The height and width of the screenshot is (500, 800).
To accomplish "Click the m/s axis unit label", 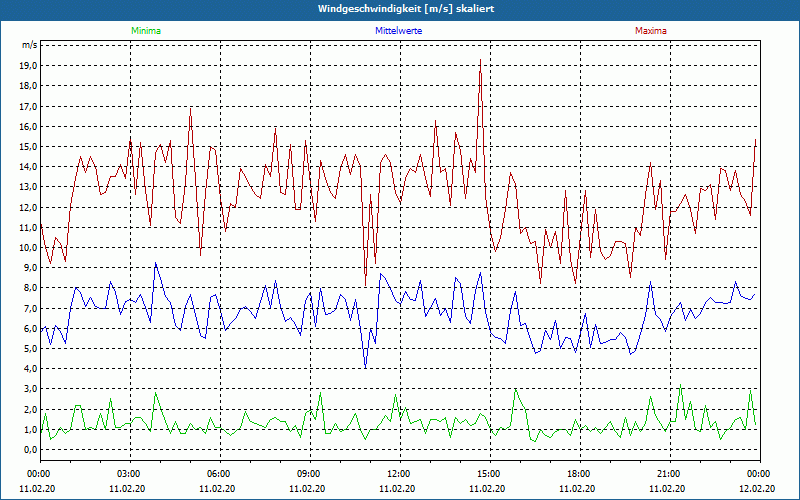I will point(30,45).
